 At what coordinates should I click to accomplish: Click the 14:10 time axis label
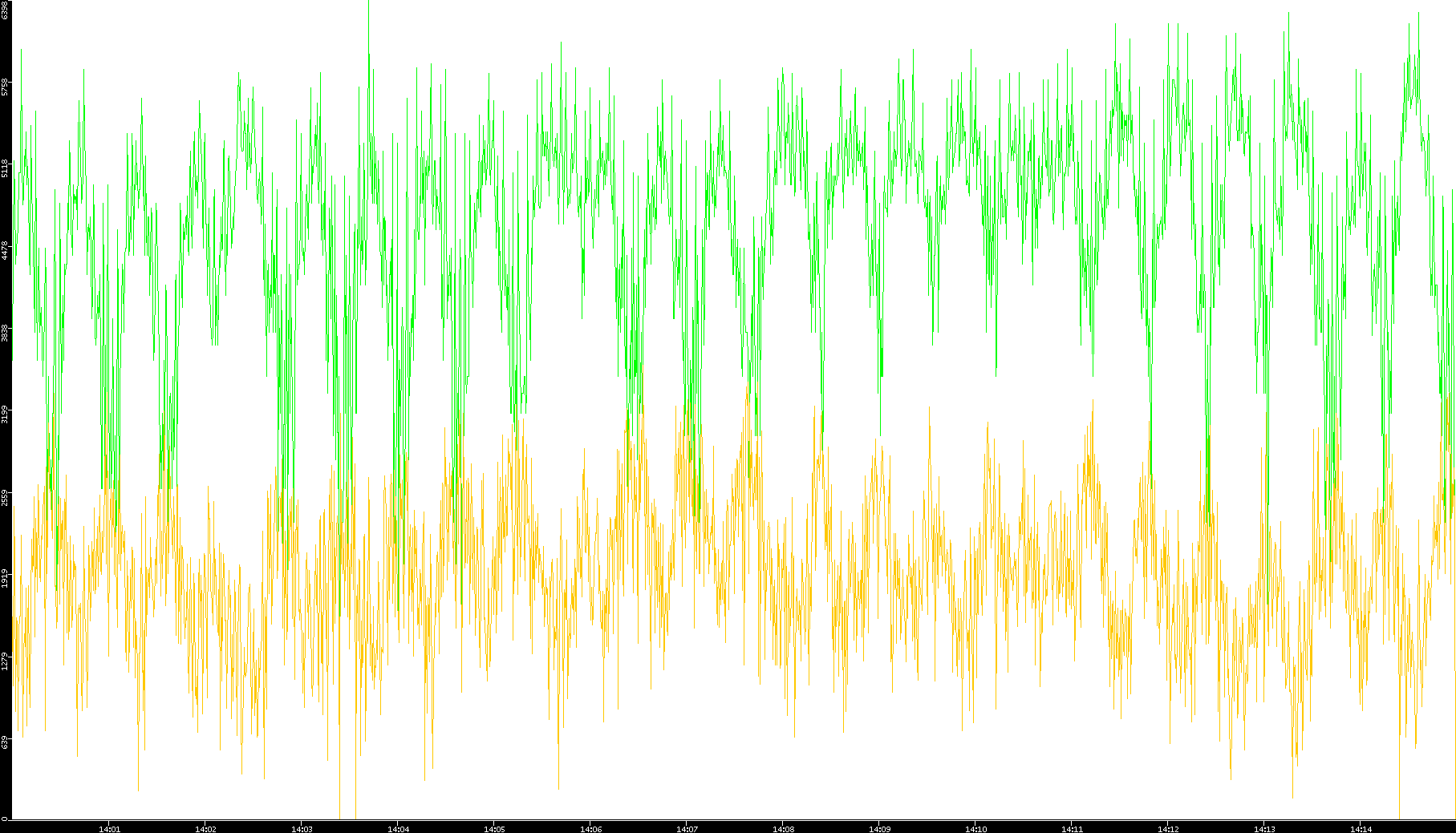[975, 828]
